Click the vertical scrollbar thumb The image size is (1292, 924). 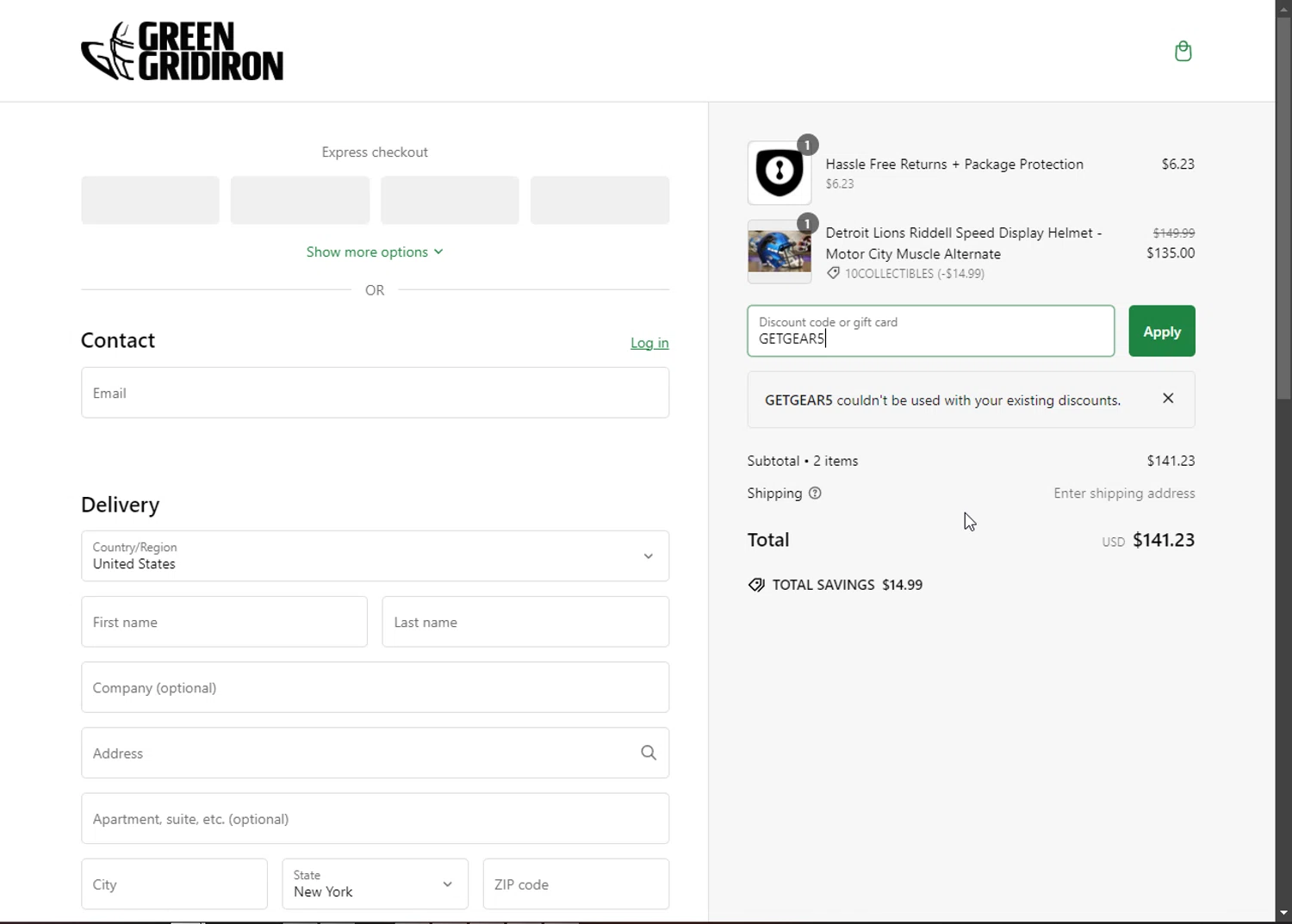(x=1283, y=207)
